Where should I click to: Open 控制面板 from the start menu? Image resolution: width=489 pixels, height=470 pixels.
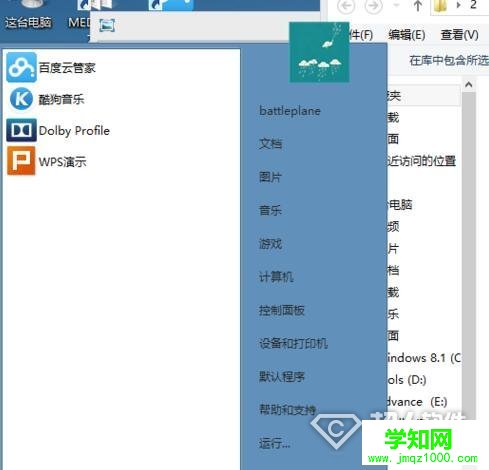282,310
